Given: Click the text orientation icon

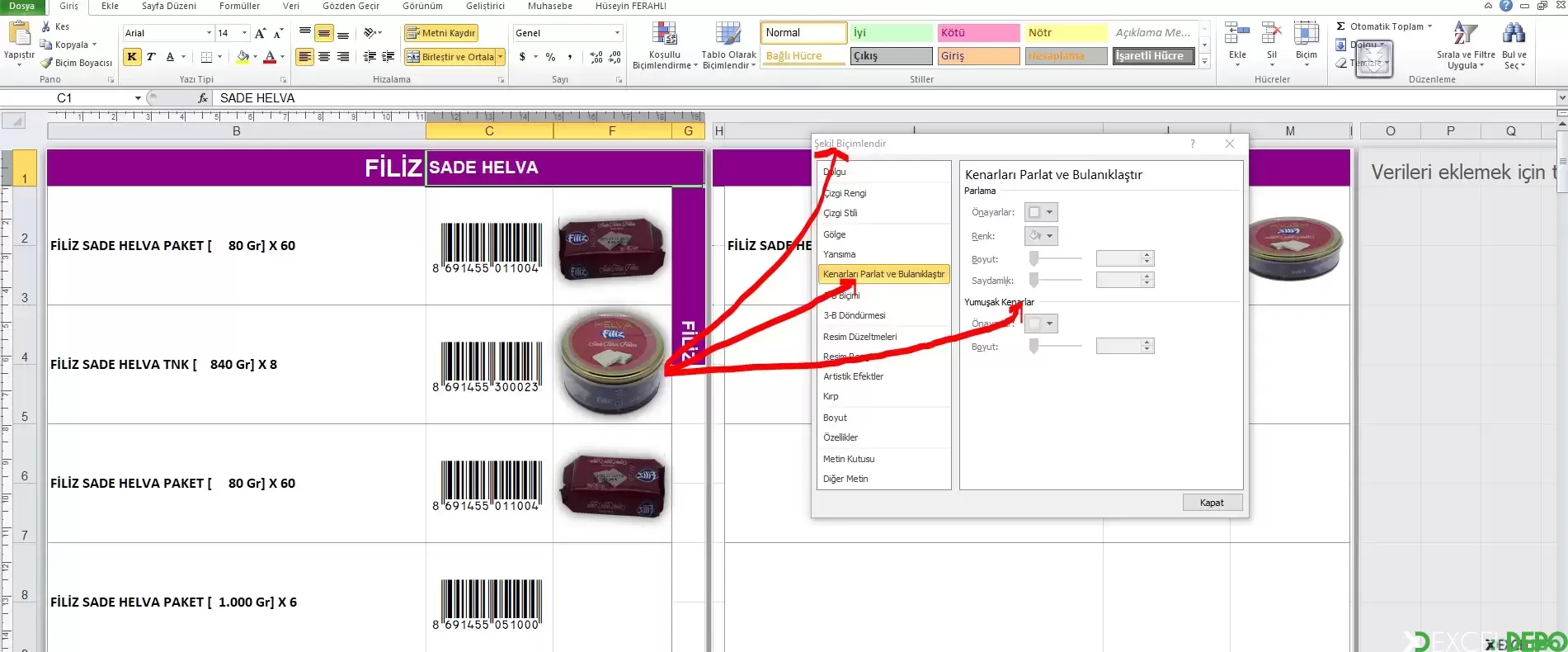Looking at the screenshot, I should pos(370,33).
